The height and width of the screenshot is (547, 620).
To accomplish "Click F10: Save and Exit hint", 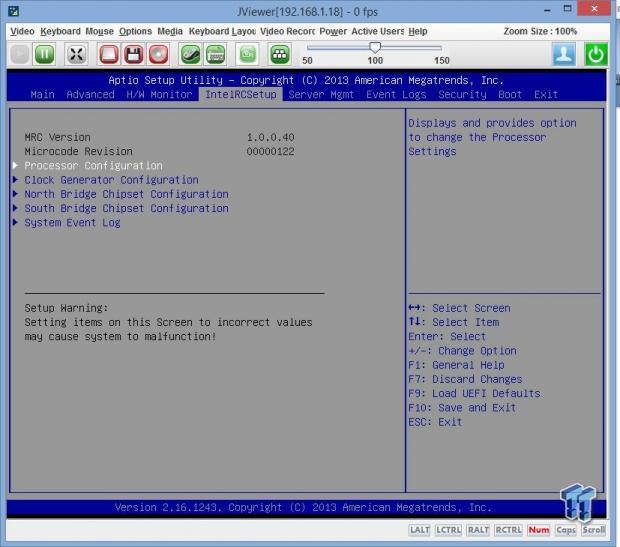I will 462,408.
